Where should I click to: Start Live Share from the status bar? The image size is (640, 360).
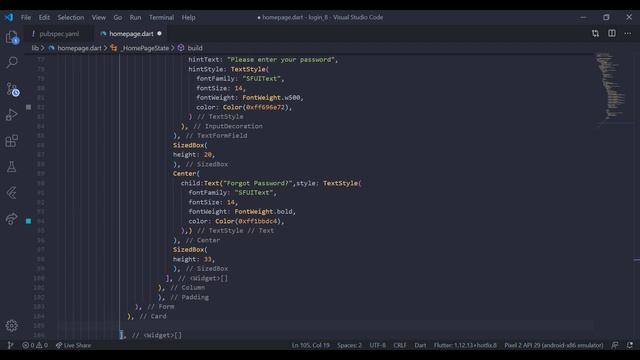[x=73, y=345]
